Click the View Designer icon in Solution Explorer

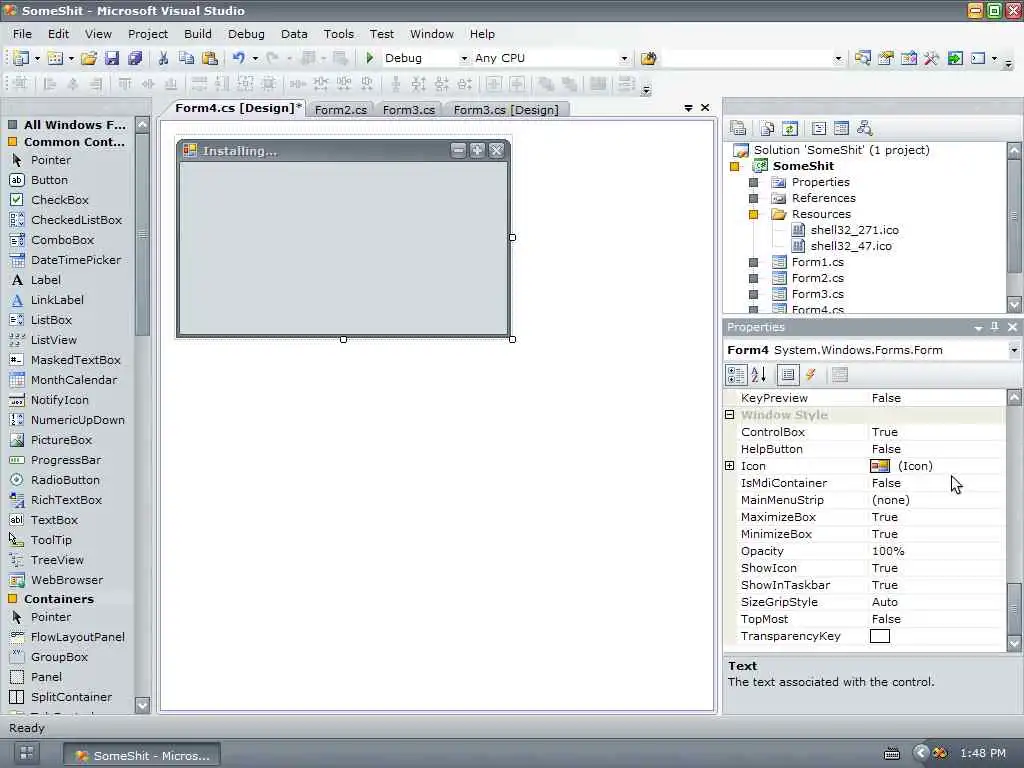(x=842, y=128)
